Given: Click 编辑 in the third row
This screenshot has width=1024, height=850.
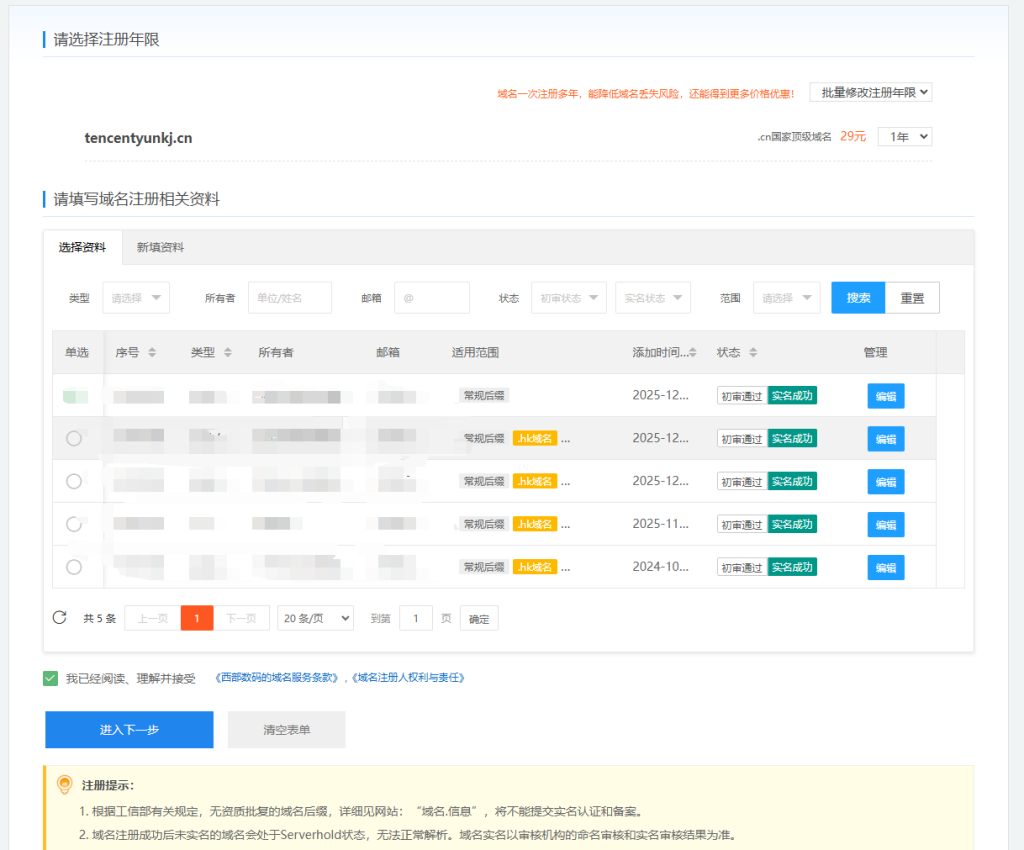Looking at the screenshot, I should 886,482.
